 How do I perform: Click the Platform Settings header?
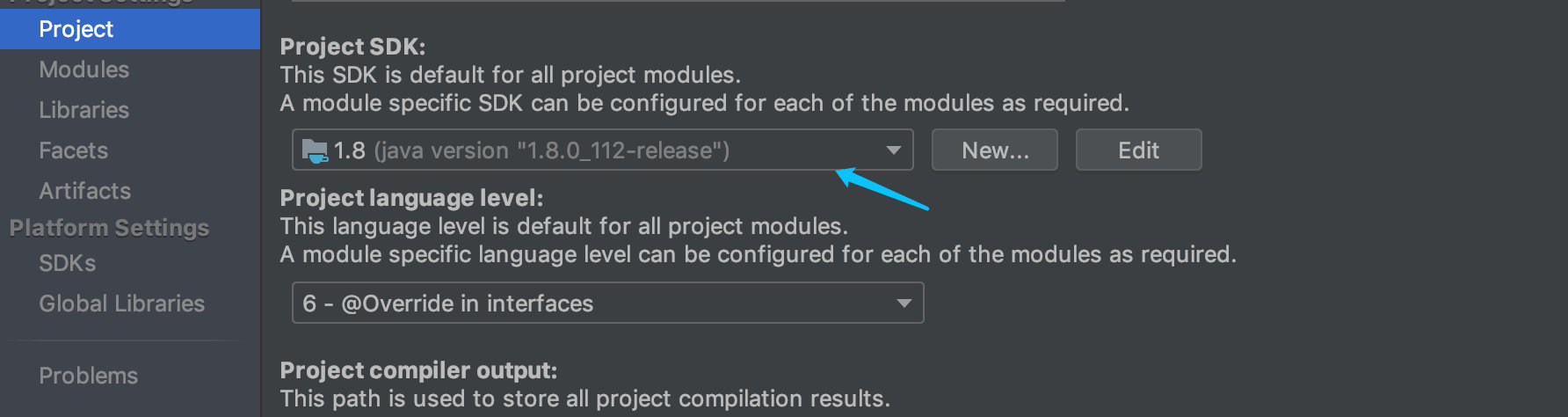110,228
